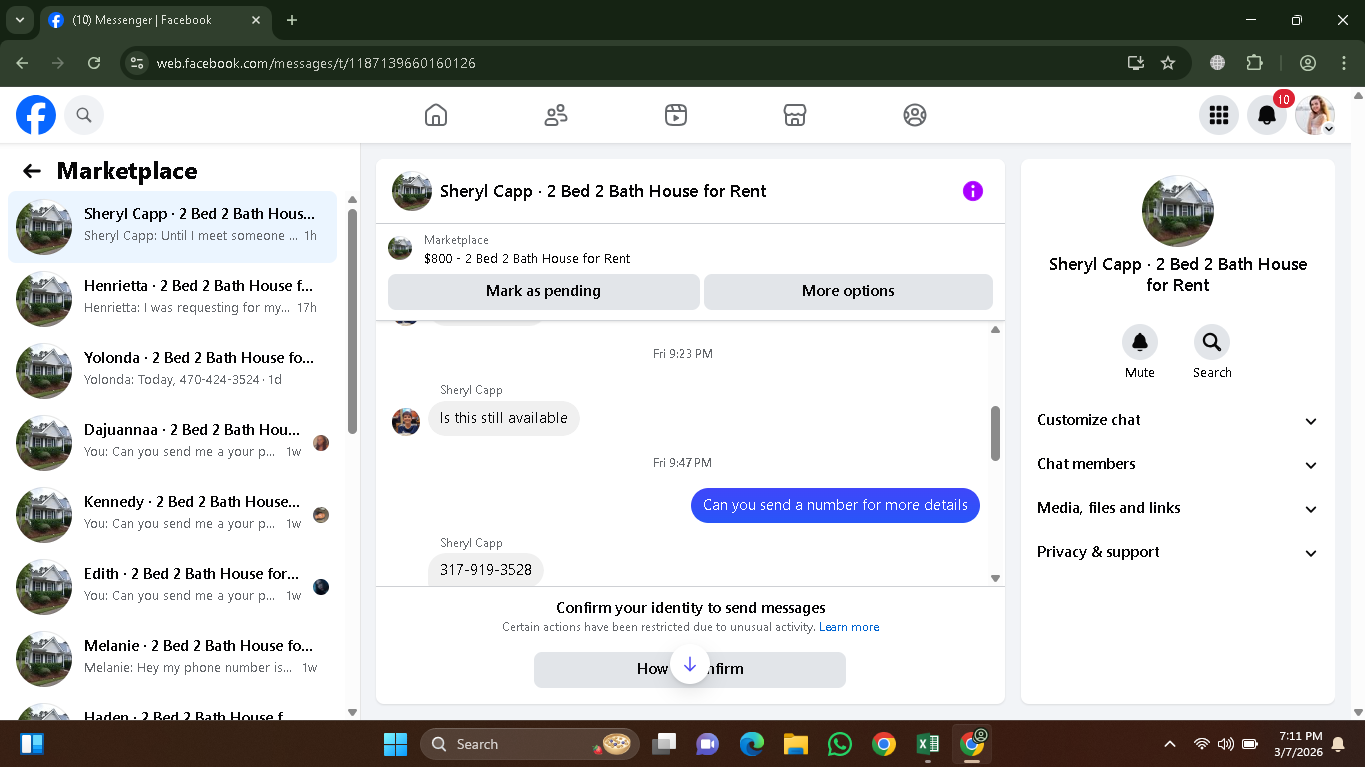This screenshot has width=1365, height=767.
Task: Open Chrome extensions puzzle icon
Action: (x=1255, y=63)
